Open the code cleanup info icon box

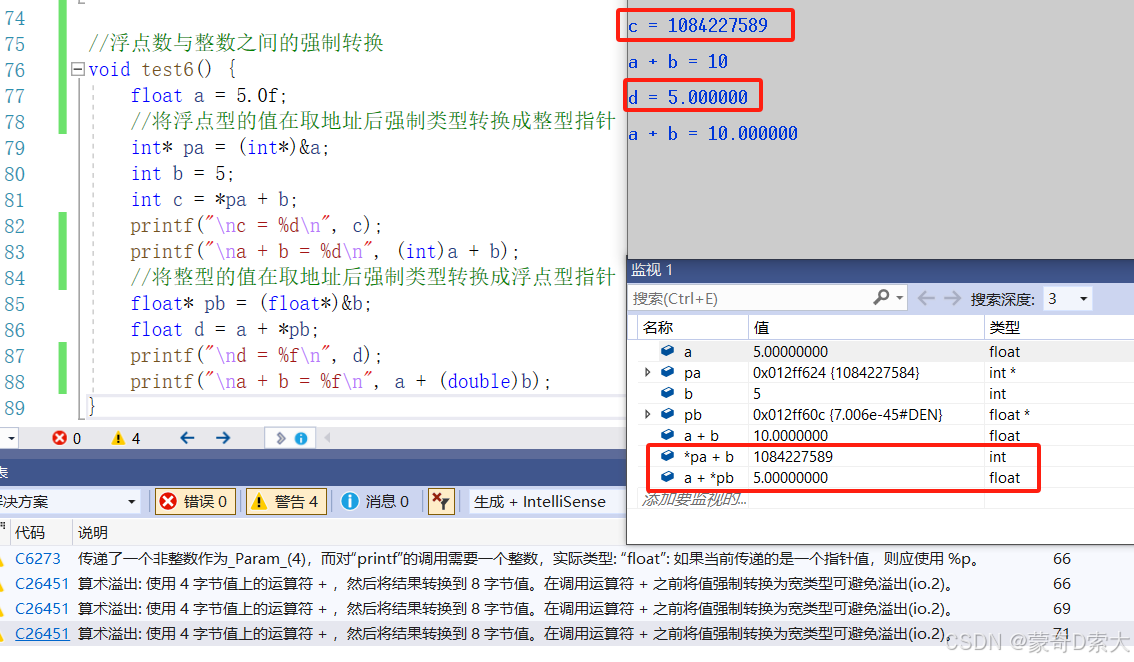click(291, 438)
